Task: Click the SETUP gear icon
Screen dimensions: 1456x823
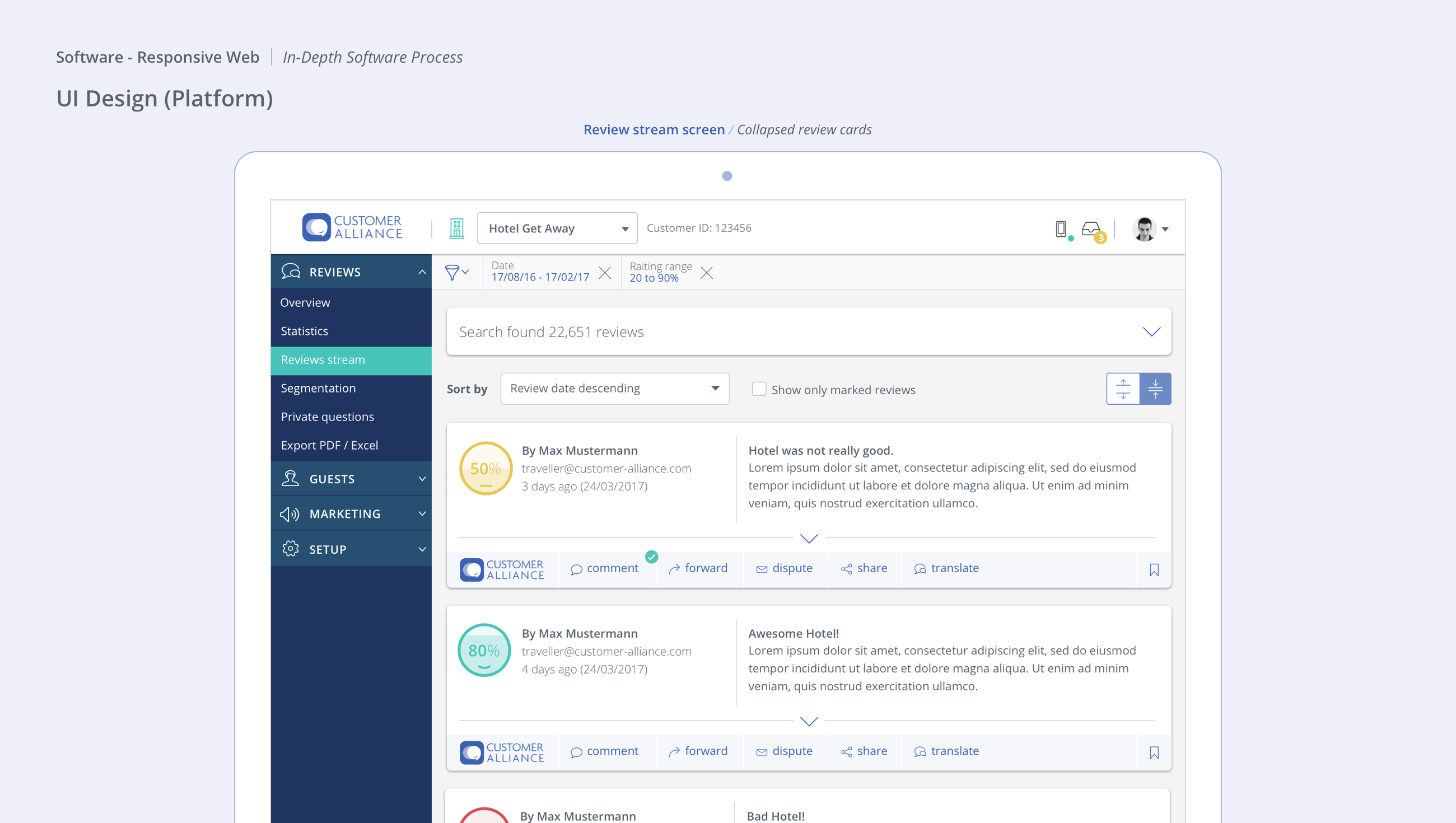Action: (x=291, y=548)
